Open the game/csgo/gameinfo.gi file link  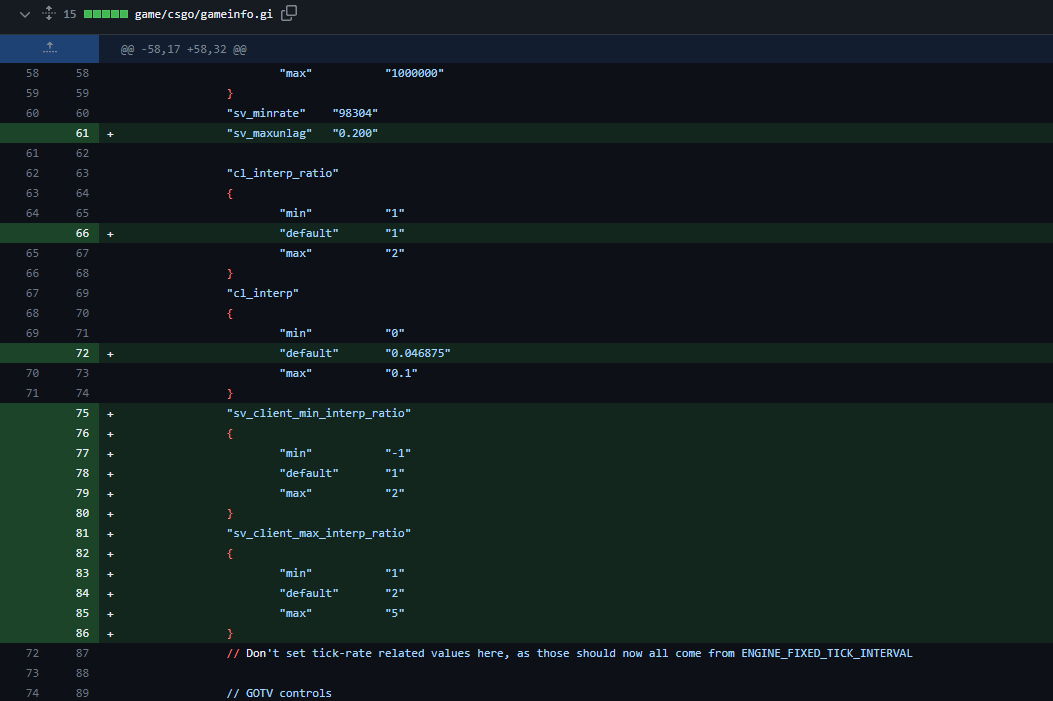(x=203, y=14)
